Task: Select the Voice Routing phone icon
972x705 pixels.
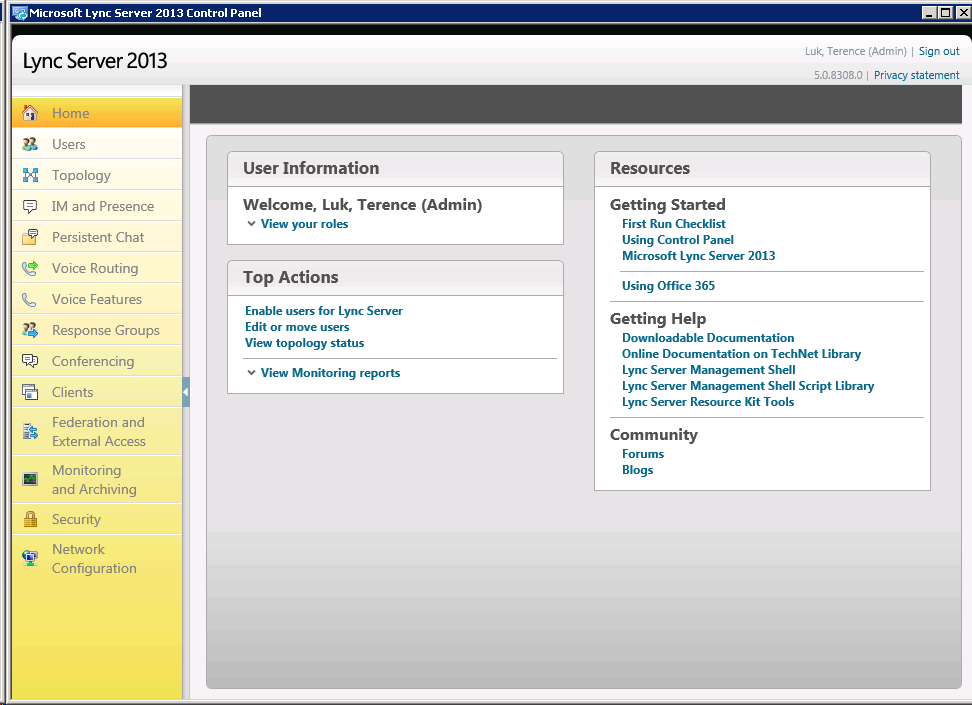Action: (x=30, y=268)
